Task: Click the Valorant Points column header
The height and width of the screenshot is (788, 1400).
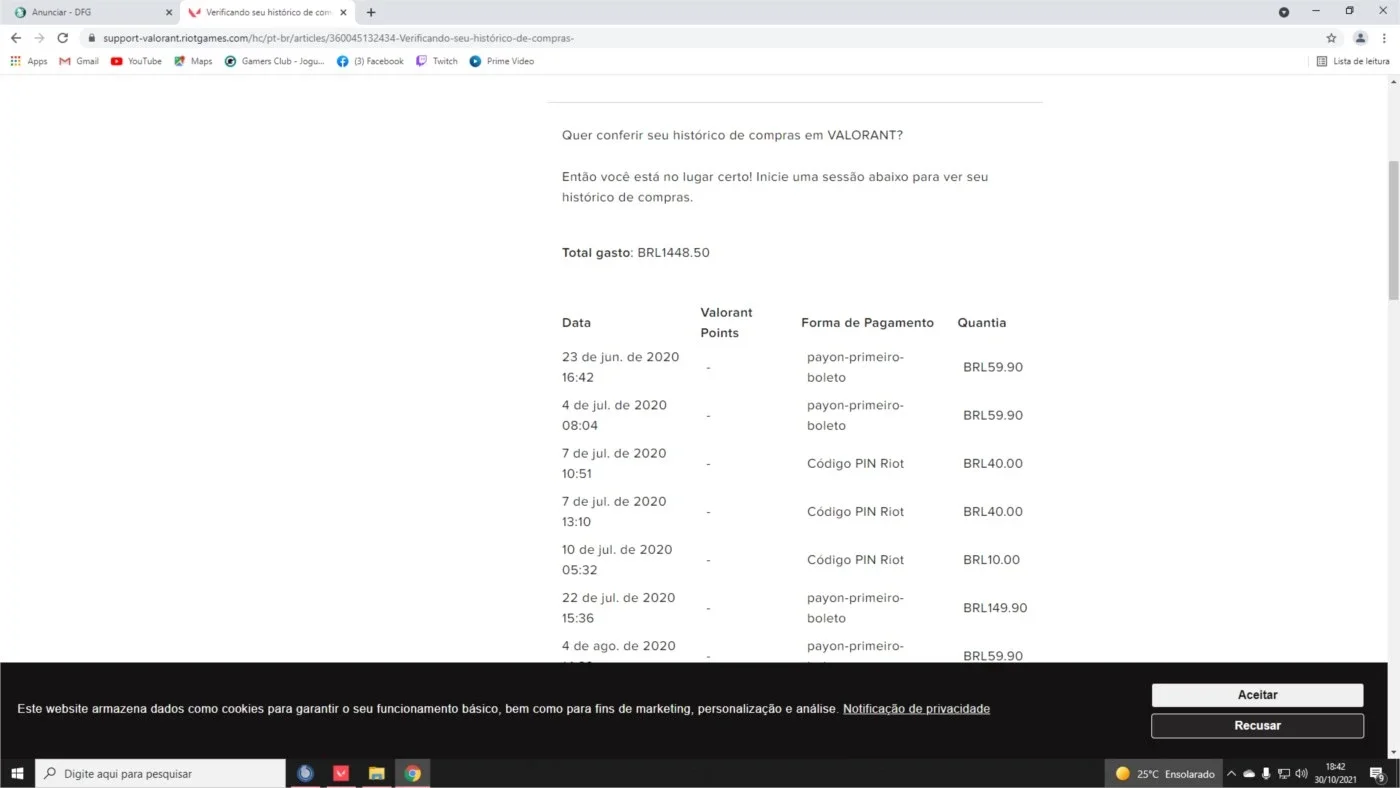Action: tap(726, 322)
